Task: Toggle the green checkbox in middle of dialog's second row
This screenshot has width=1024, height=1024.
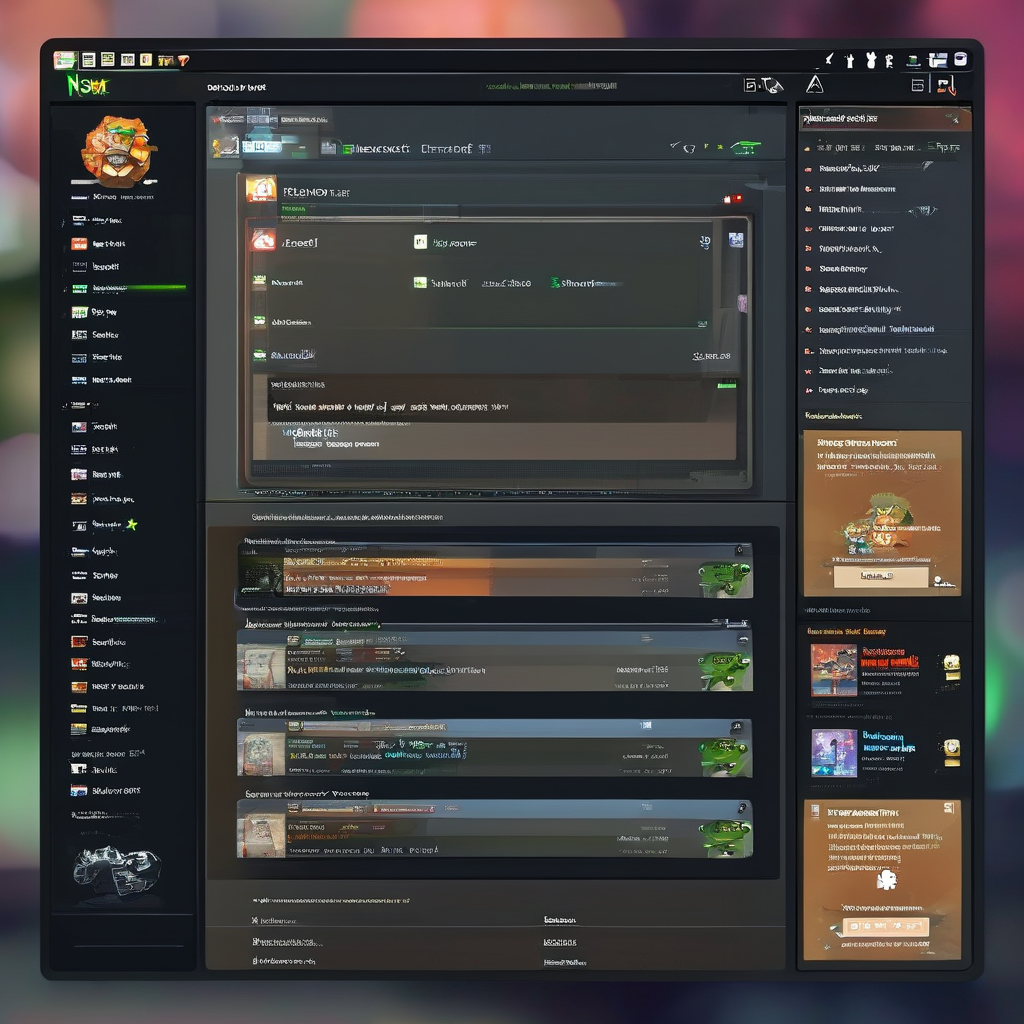Action: click(555, 283)
